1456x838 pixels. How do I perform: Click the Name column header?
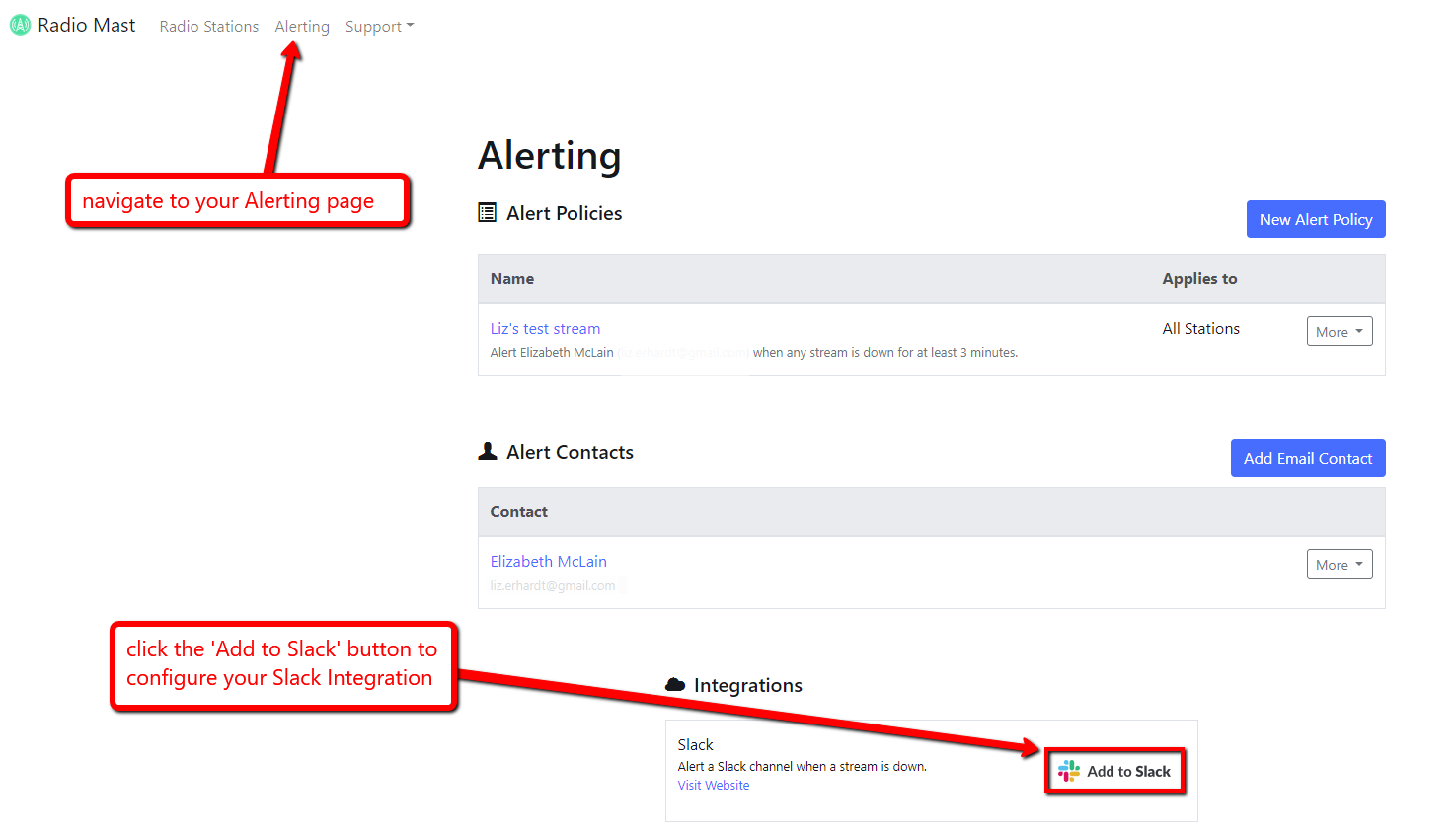pos(512,279)
